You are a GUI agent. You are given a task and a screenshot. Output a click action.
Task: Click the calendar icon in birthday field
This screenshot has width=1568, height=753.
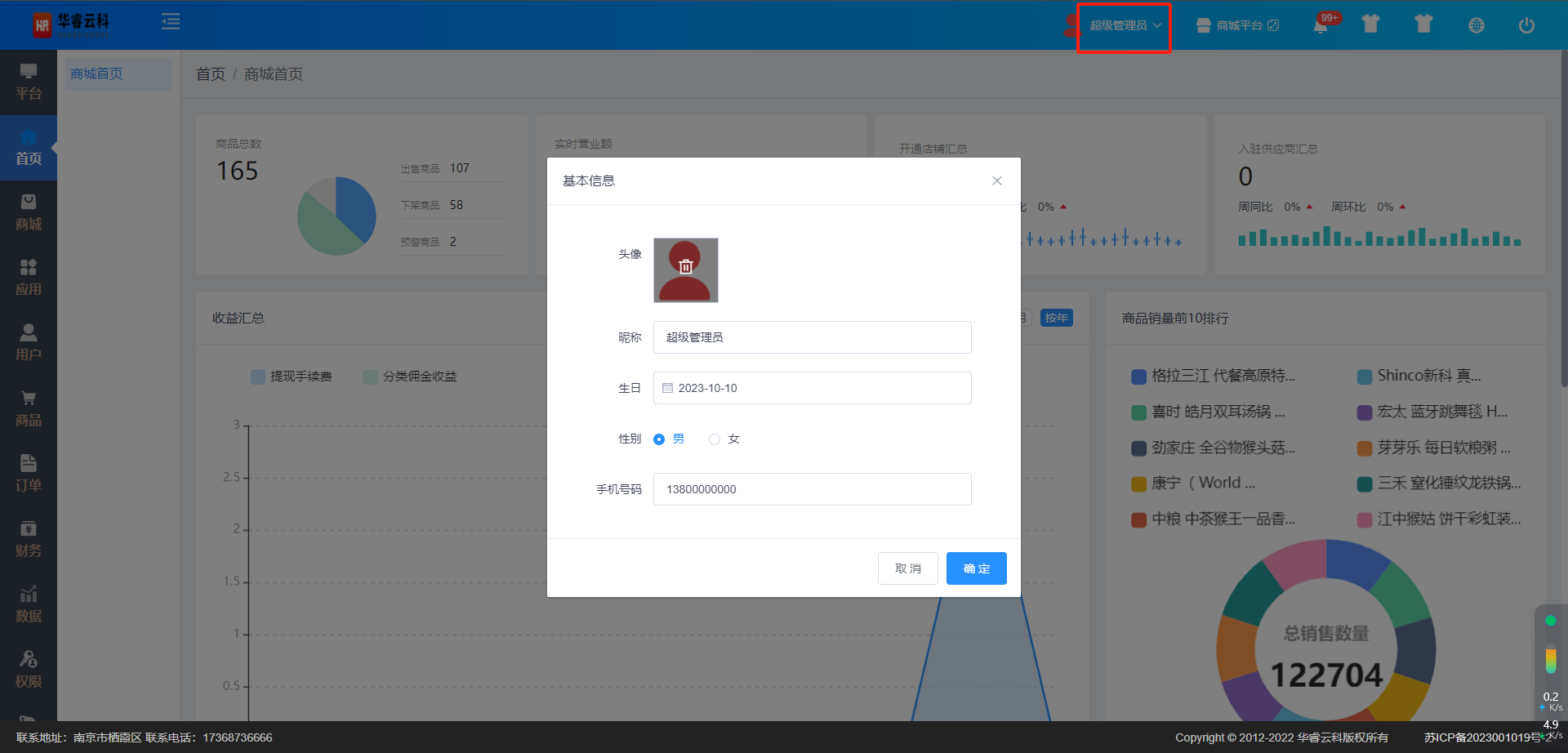tap(667, 388)
